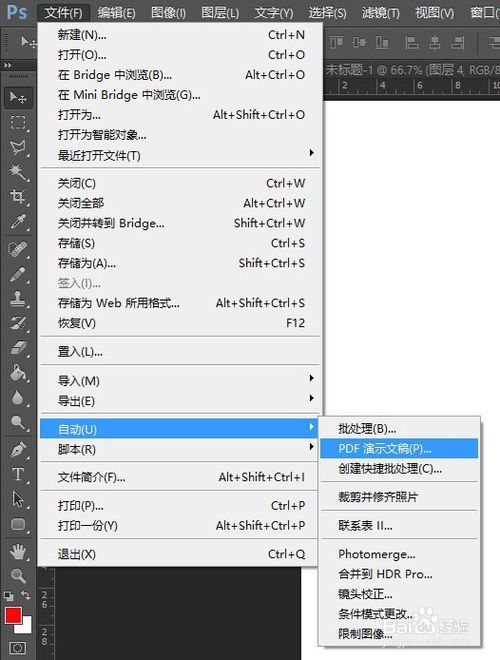This screenshot has width=500, height=660.
Task: Select the Blur tool
Action: click(18, 397)
